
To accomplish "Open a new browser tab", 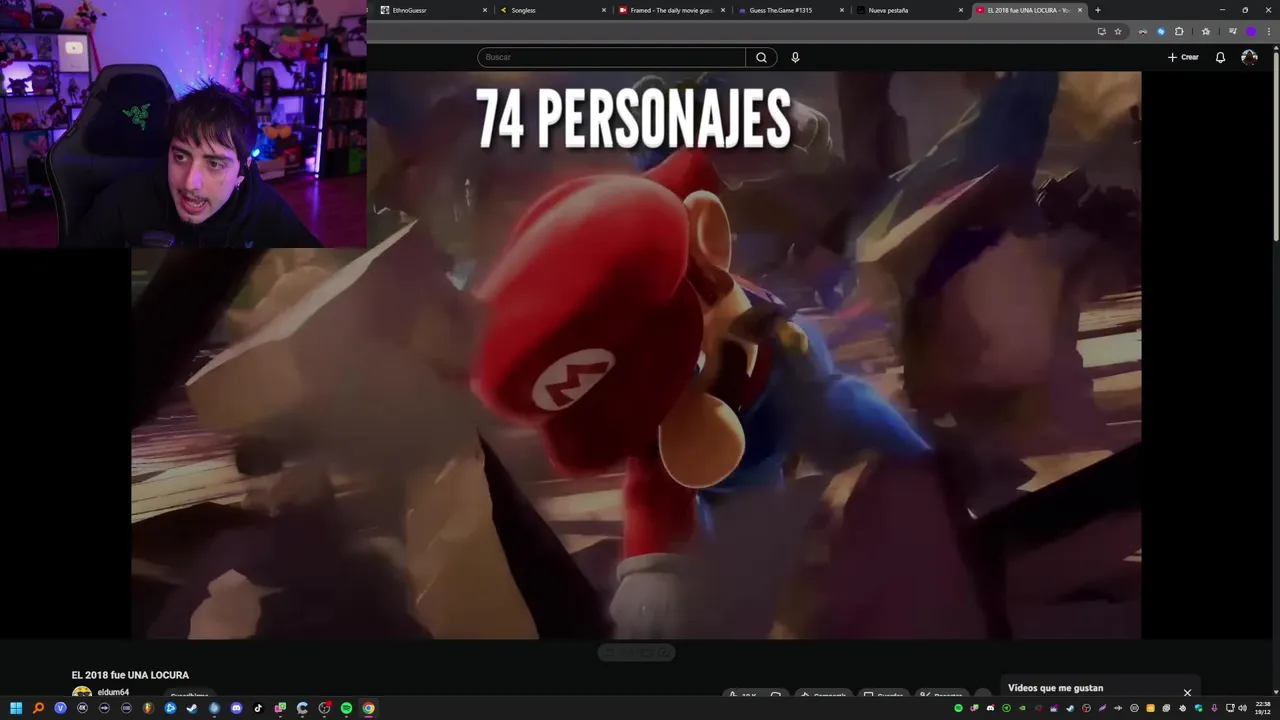I will coord(1098,10).
